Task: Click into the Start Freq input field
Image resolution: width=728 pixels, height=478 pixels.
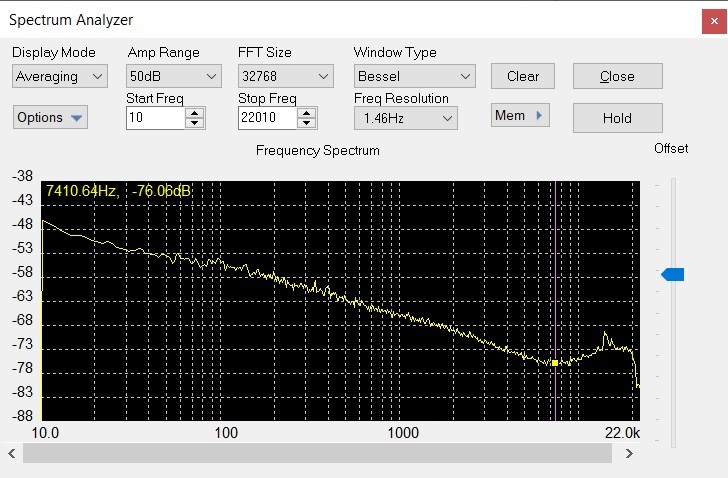Action: (155, 118)
